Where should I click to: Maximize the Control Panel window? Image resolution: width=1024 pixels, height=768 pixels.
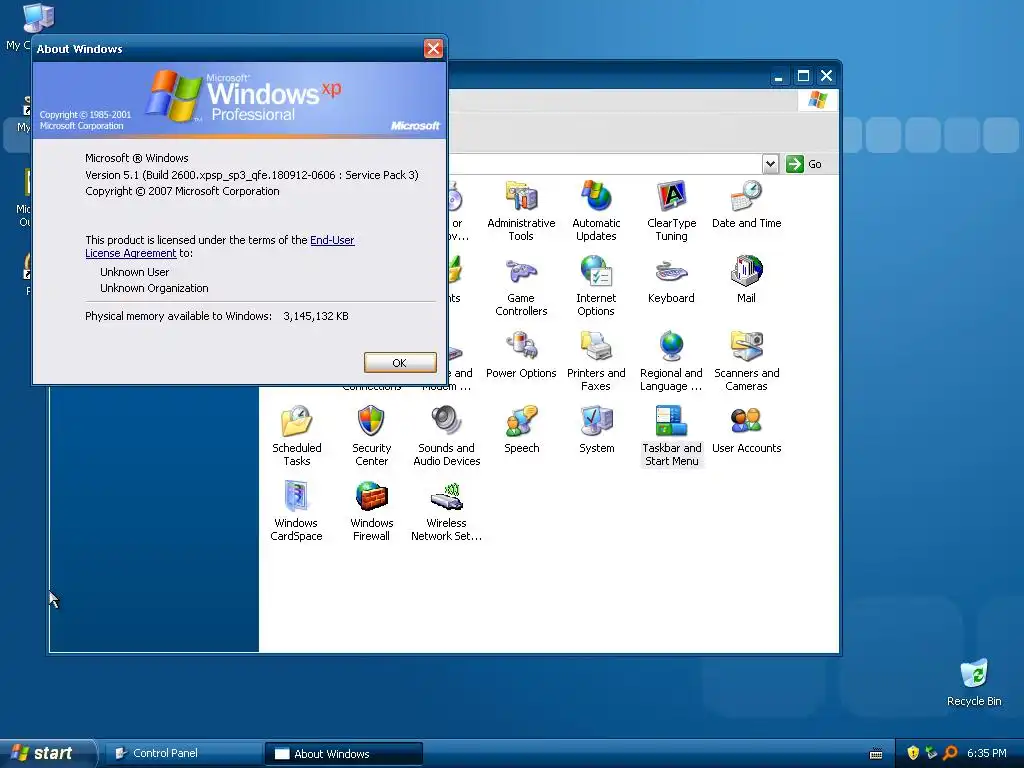tap(803, 76)
